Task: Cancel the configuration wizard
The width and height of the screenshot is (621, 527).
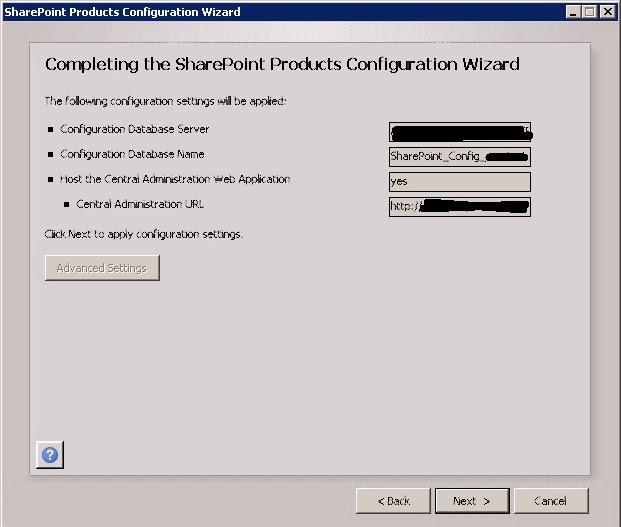Action: [x=551, y=501]
